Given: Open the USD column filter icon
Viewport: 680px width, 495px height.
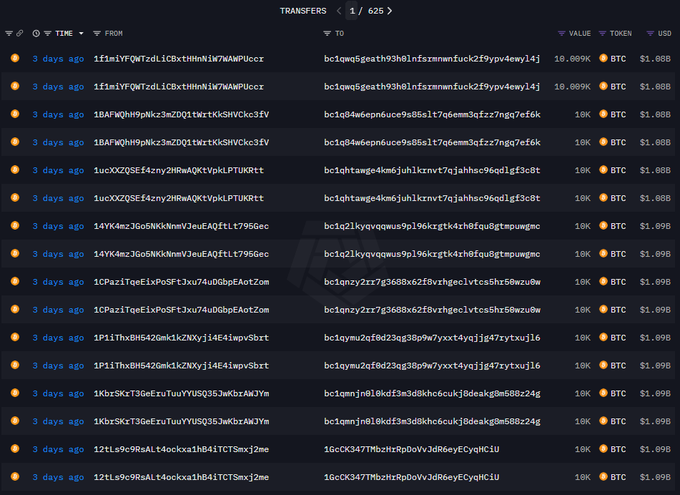Looking at the screenshot, I should coord(650,33).
